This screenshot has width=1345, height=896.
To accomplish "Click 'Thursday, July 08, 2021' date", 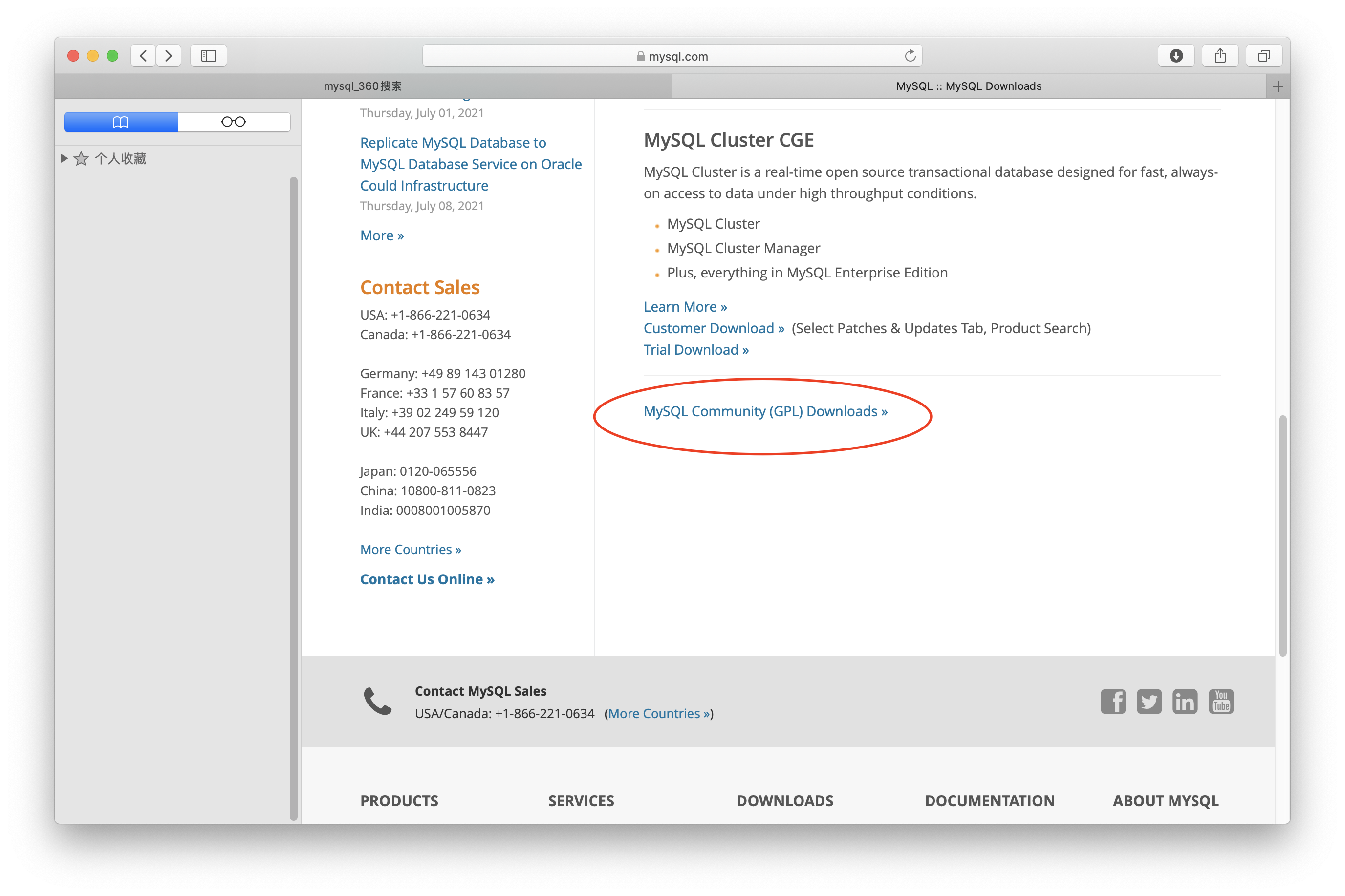I will 422,206.
